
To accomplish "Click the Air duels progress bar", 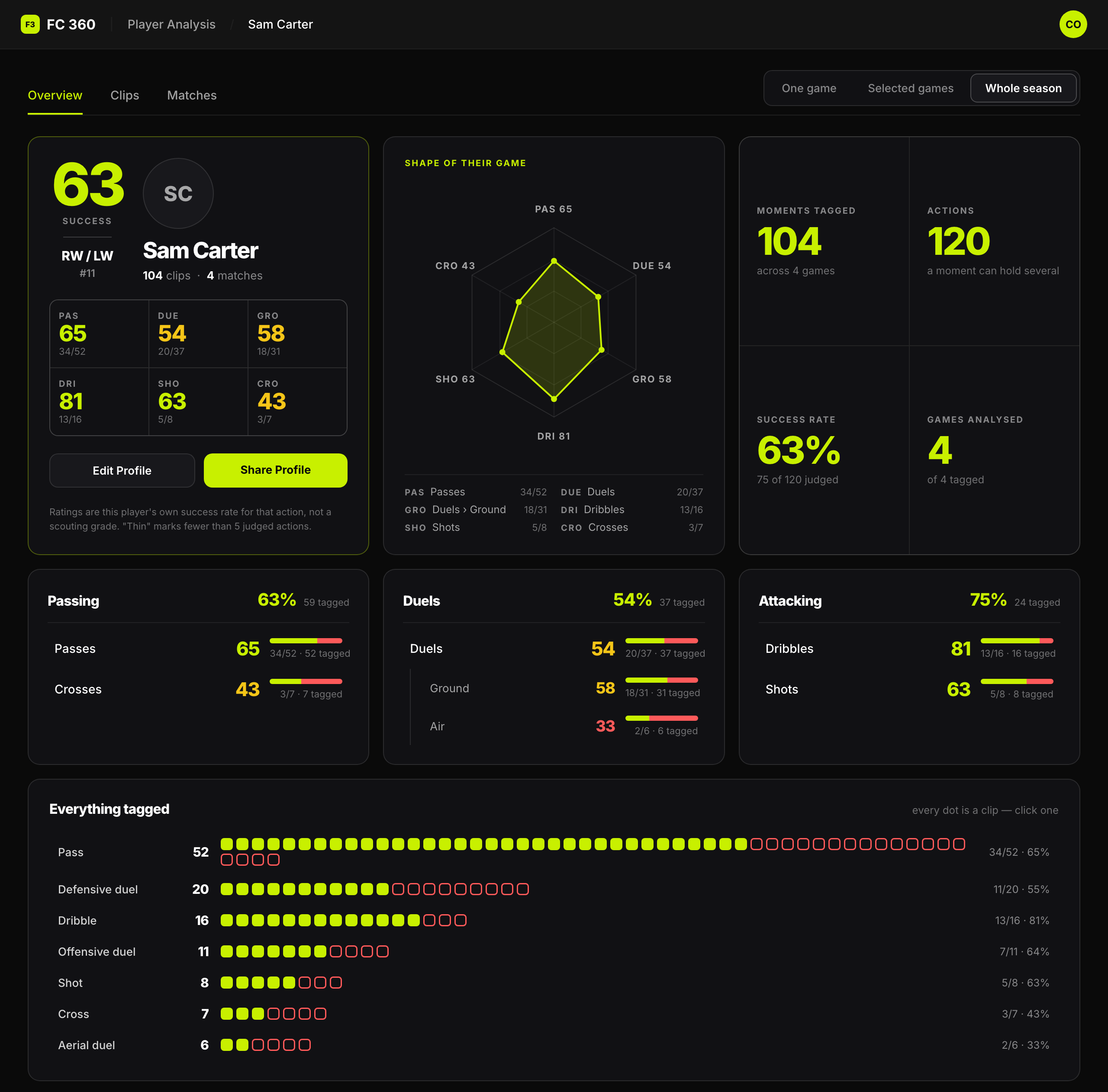I will click(x=661, y=718).
